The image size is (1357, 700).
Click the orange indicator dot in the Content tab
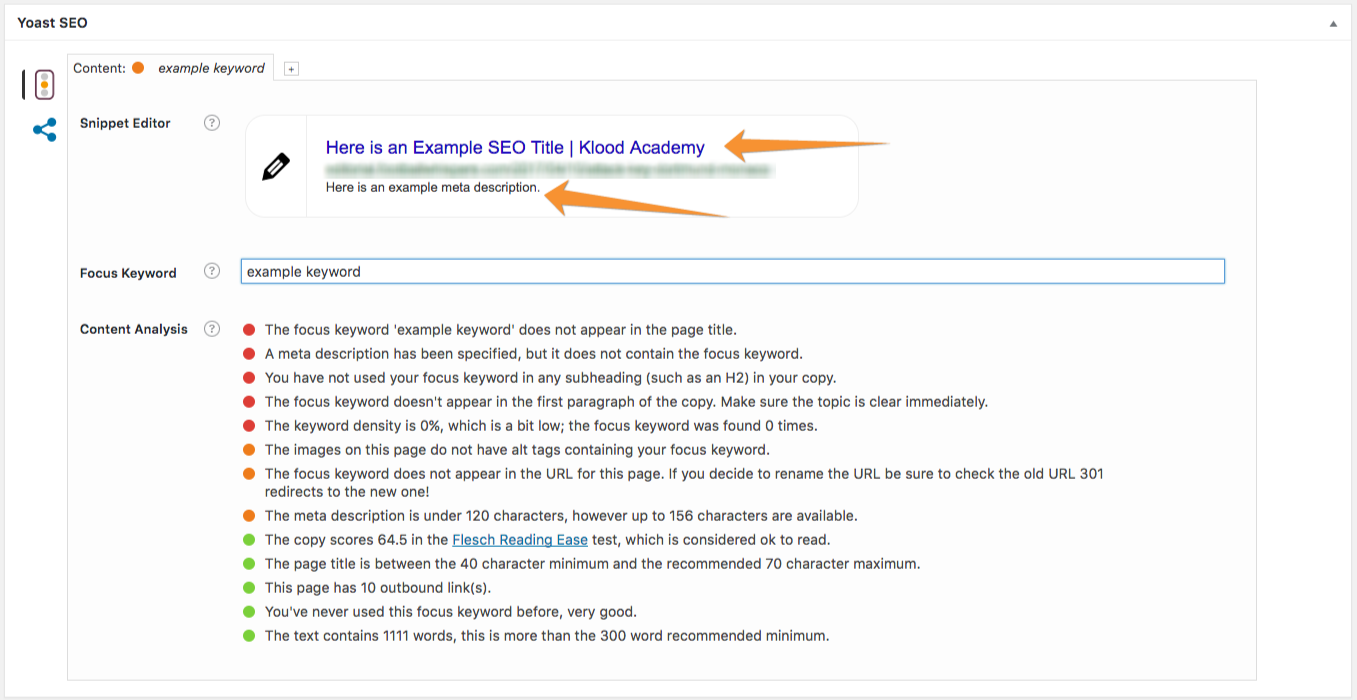point(138,68)
